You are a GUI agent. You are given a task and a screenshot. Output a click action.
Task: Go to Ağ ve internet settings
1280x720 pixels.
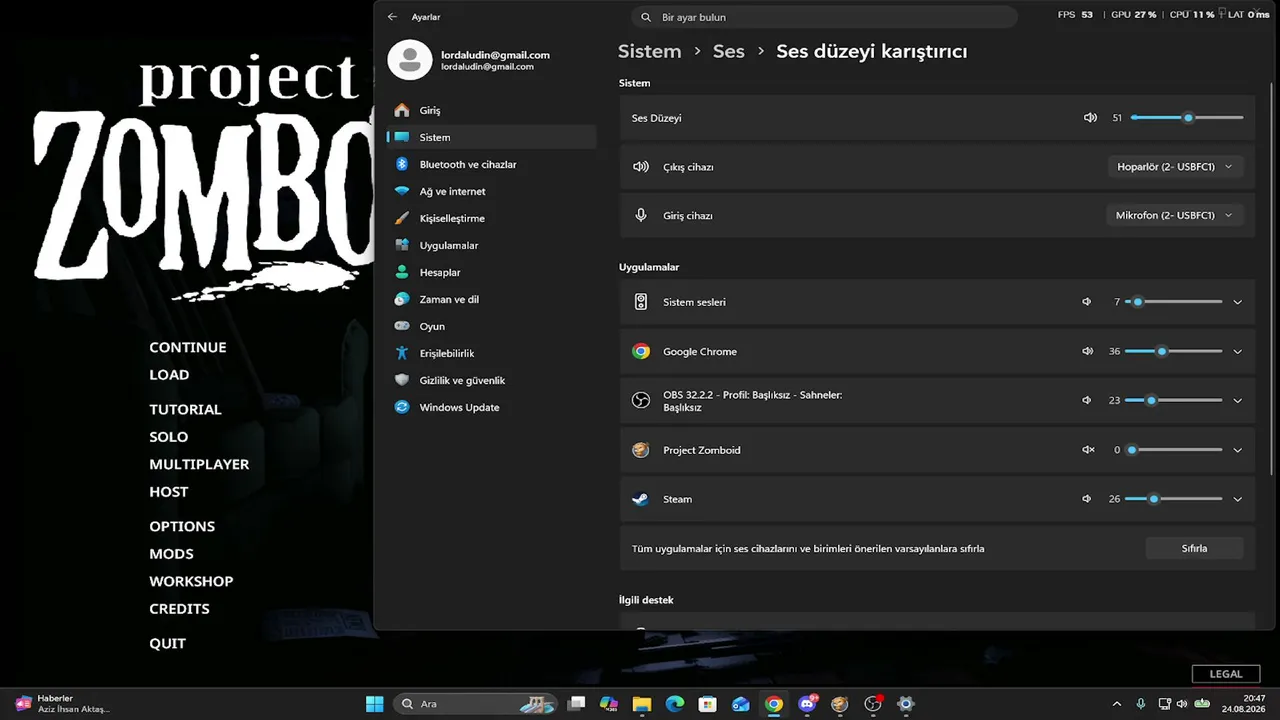(x=491, y=191)
